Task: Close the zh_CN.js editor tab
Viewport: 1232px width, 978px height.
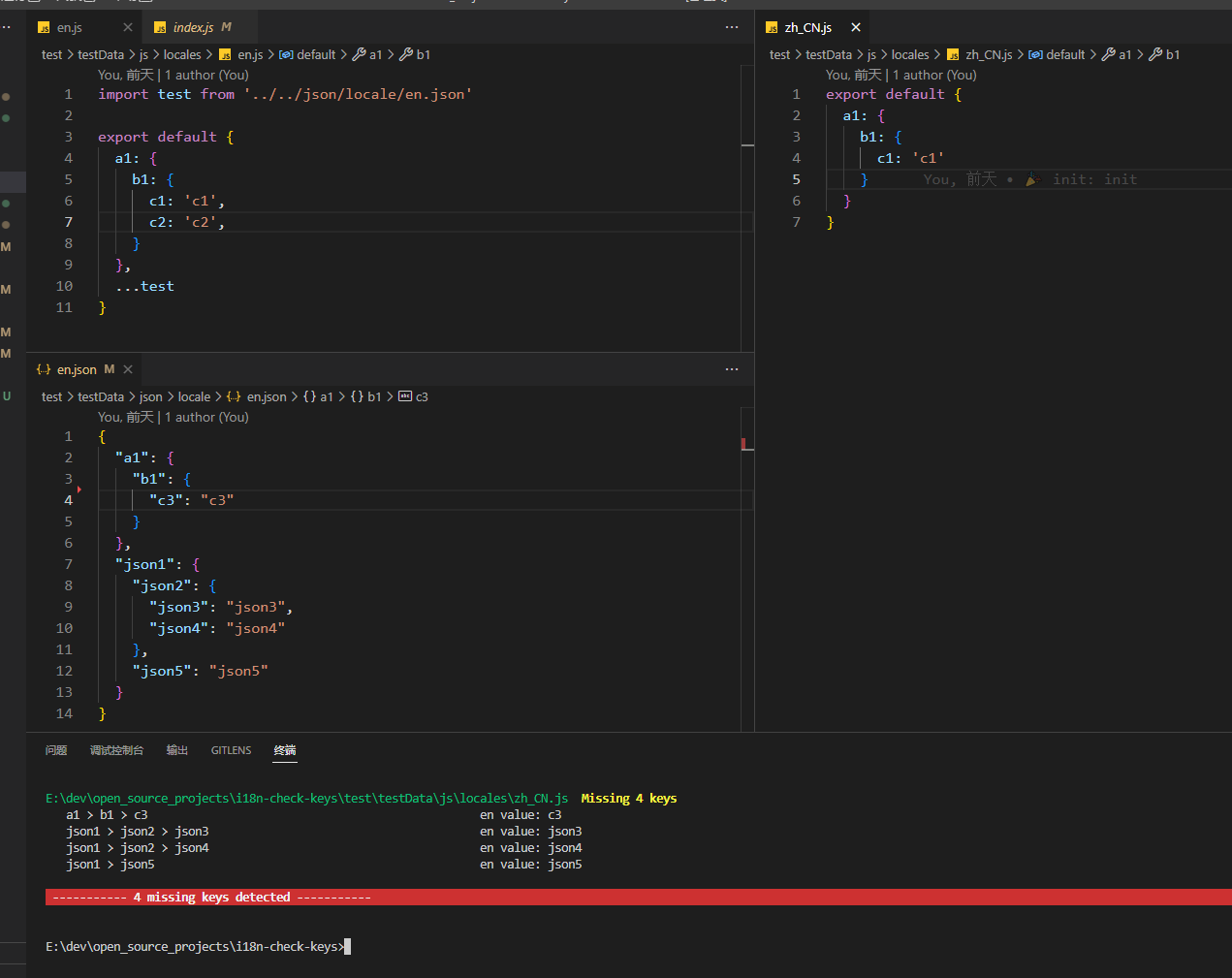Action: point(855,27)
